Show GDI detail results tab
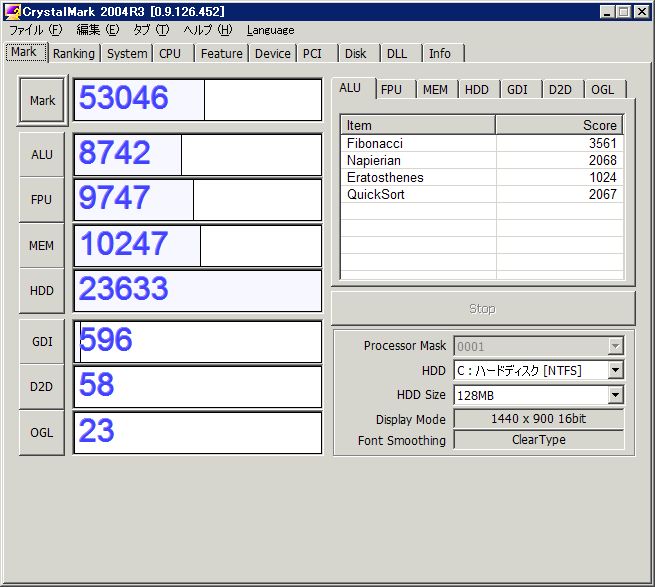The image size is (655, 587). 521,89
